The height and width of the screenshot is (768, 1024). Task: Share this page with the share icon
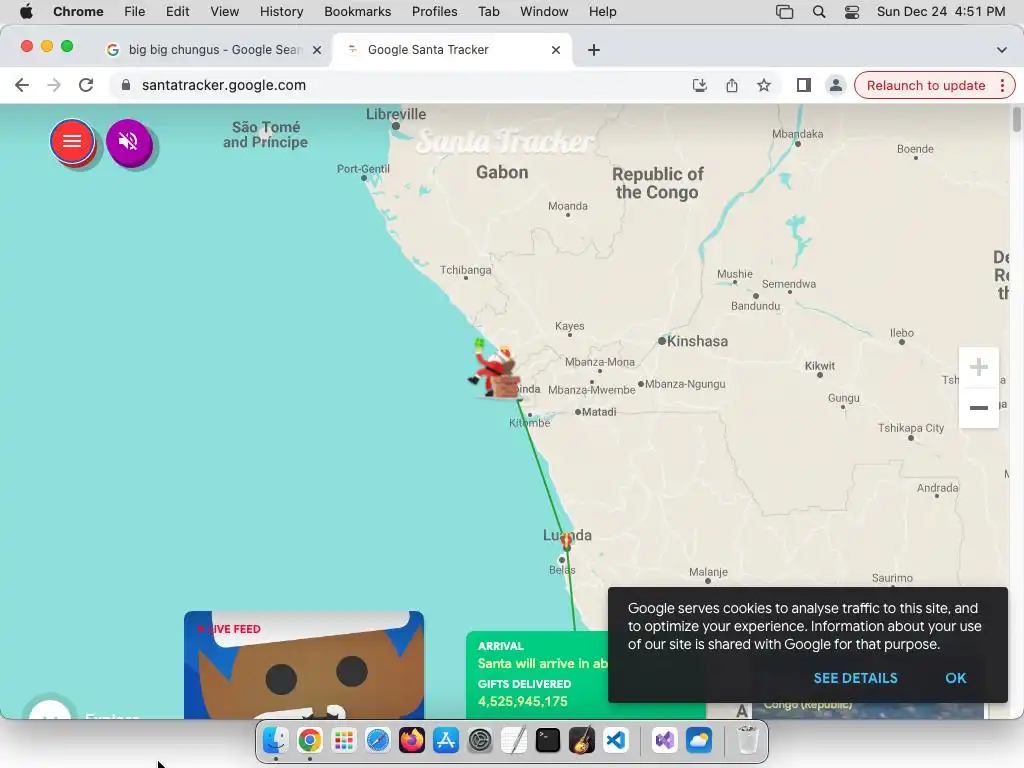click(x=731, y=85)
